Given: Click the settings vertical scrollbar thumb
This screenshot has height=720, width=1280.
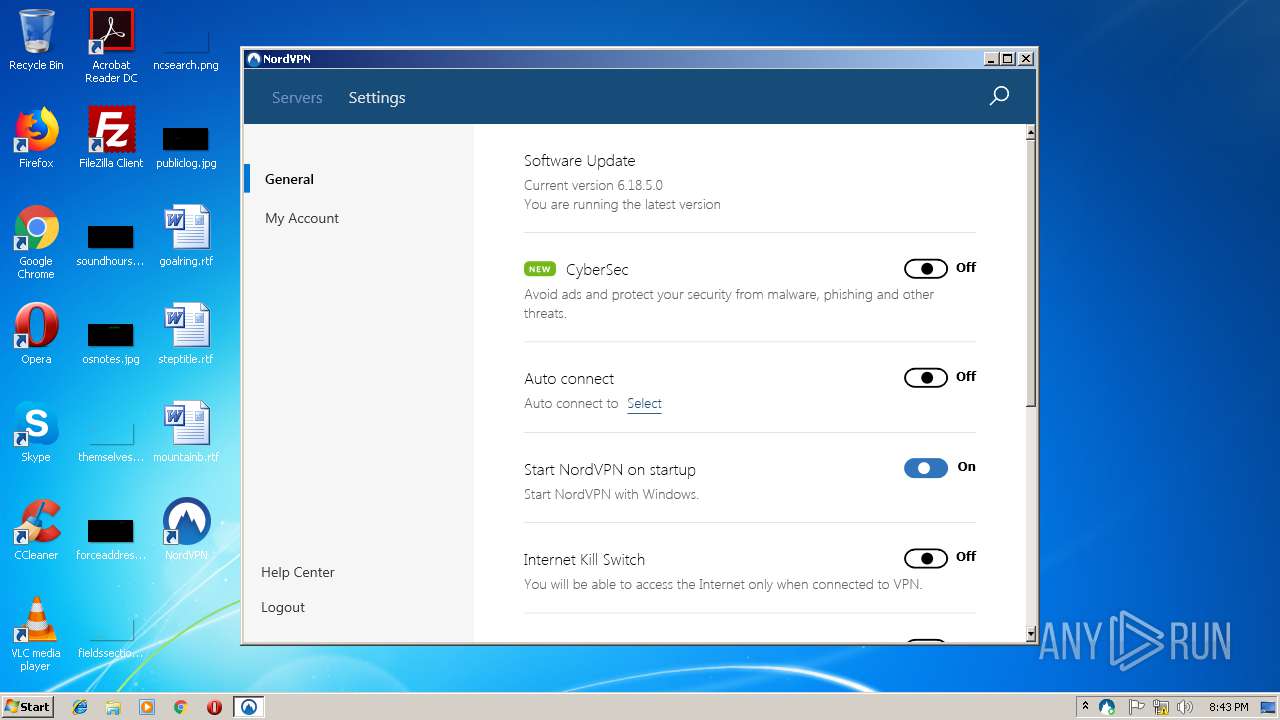Looking at the screenshot, I should [1031, 273].
